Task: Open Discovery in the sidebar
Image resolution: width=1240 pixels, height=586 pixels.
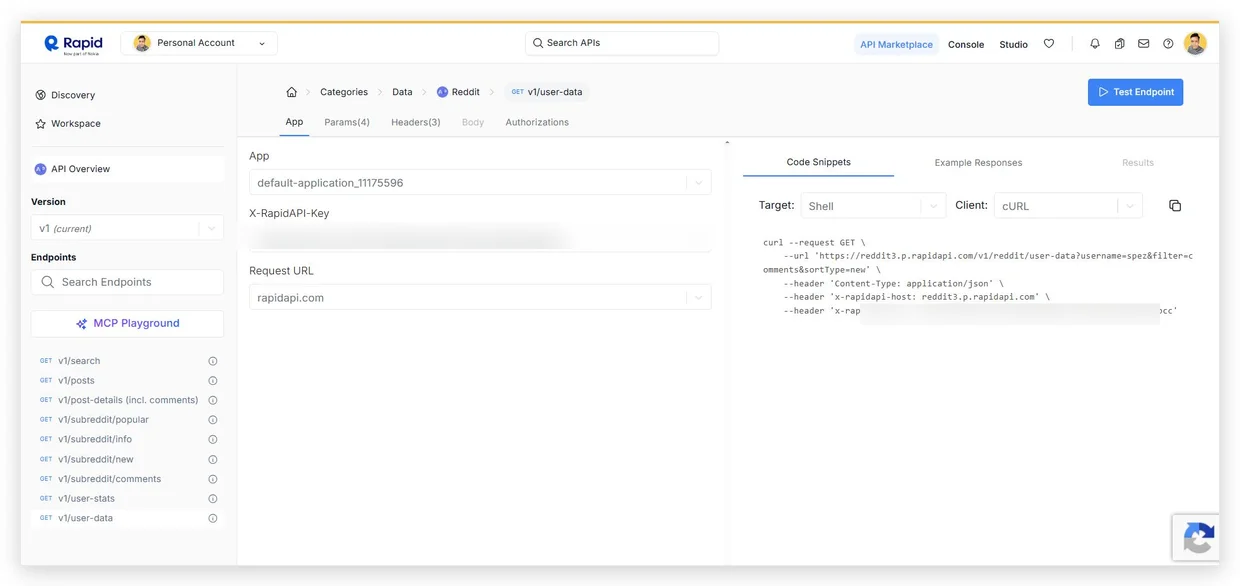Action: tap(73, 95)
